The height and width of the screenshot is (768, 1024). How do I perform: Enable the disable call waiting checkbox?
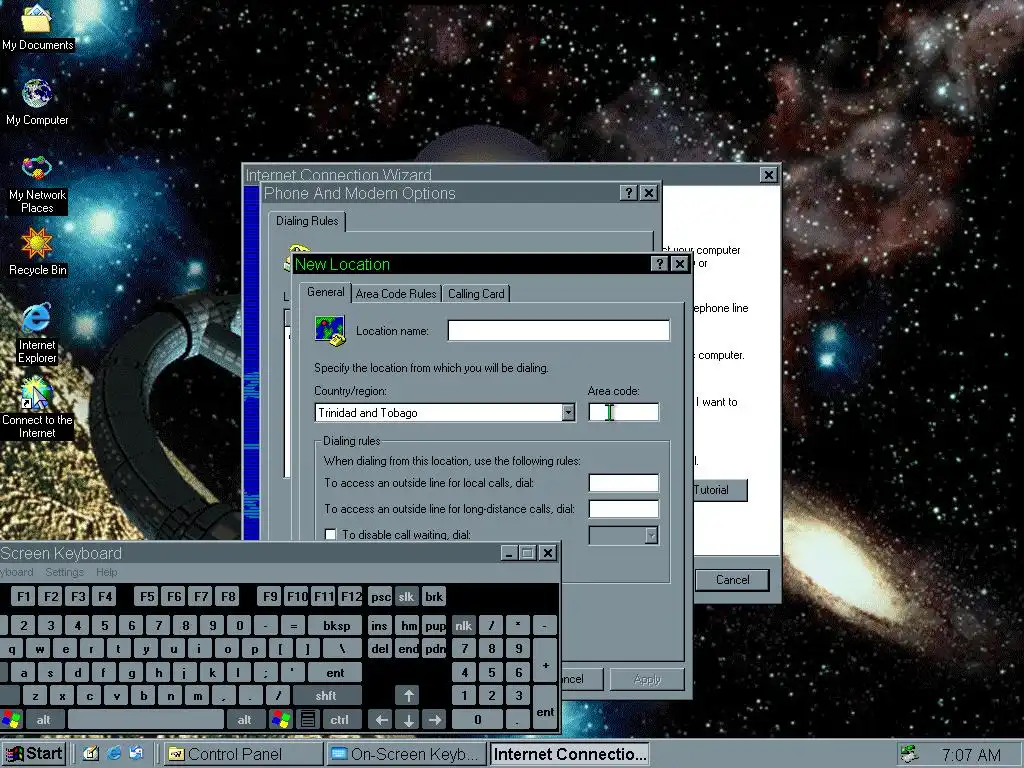[x=330, y=535]
